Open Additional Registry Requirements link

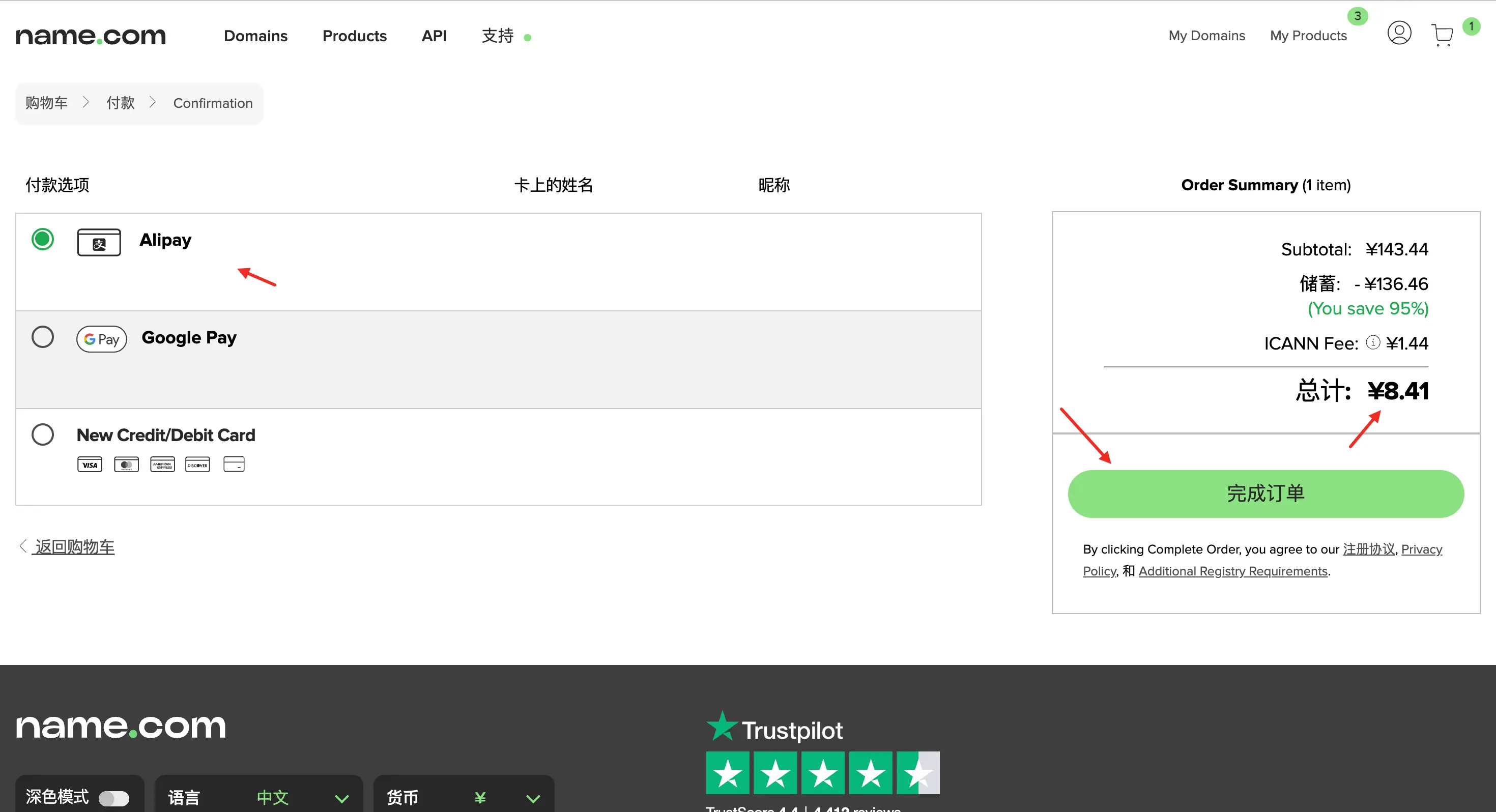1233,571
